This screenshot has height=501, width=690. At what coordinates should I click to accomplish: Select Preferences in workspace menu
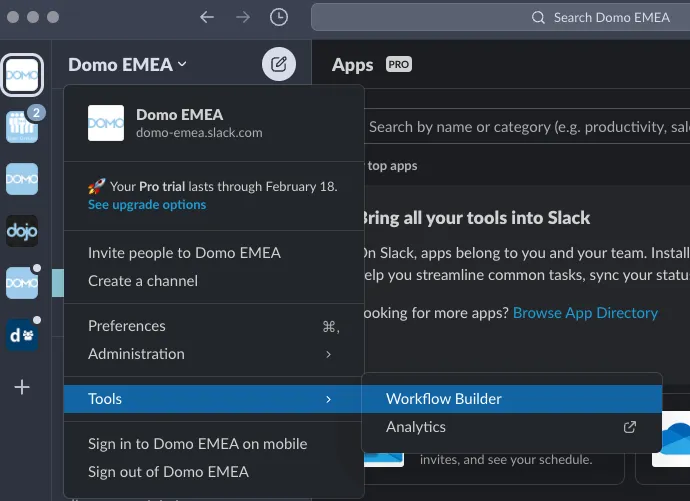tap(127, 326)
